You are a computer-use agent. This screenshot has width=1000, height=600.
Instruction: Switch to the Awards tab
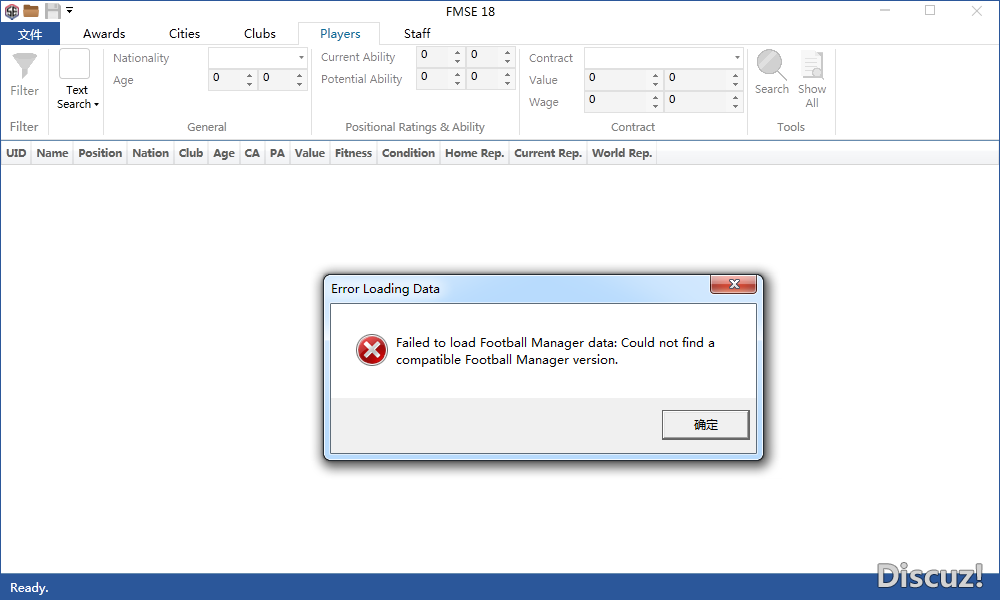(104, 34)
